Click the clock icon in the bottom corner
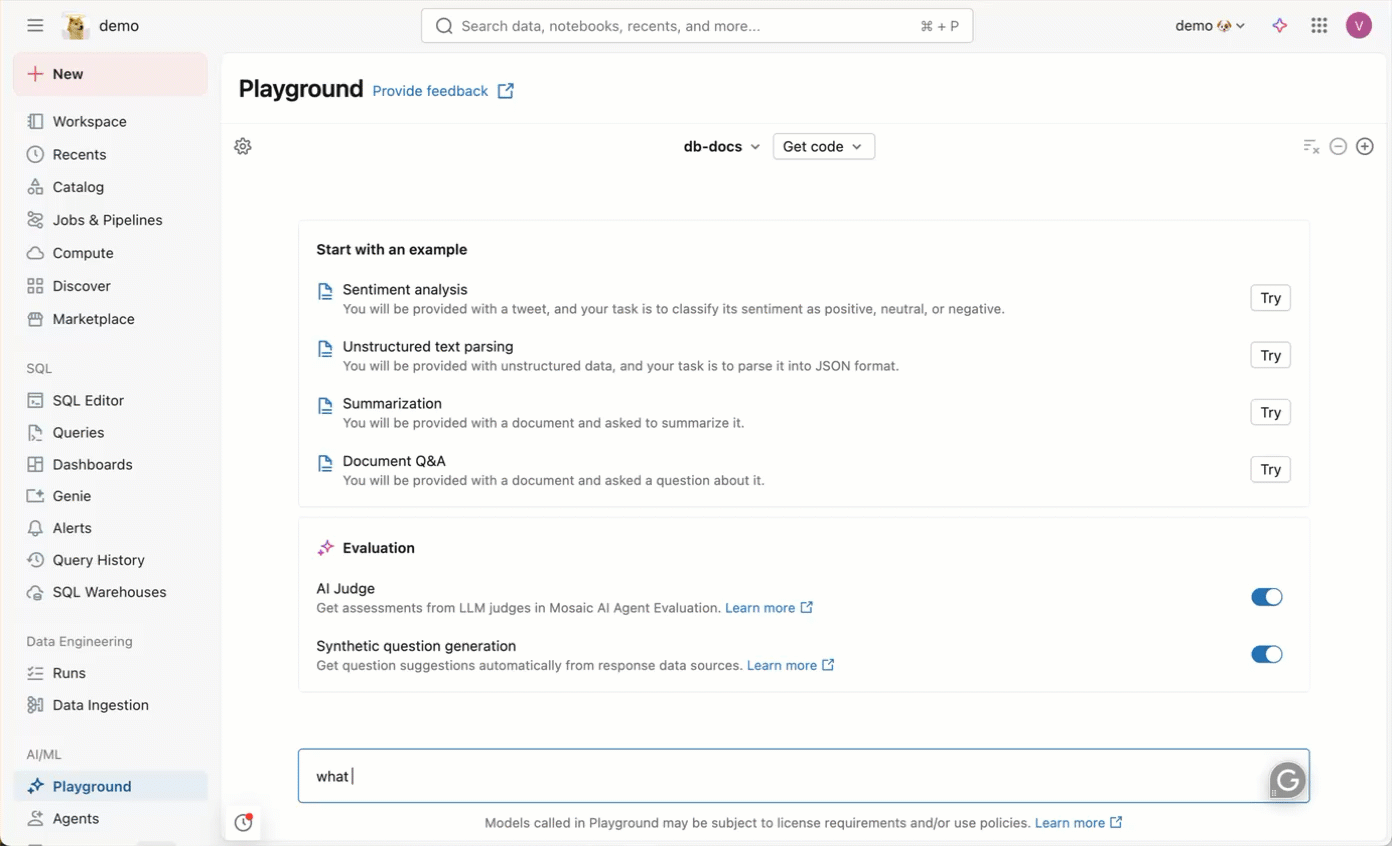Viewport: 1392px width, 846px height. [243, 822]
